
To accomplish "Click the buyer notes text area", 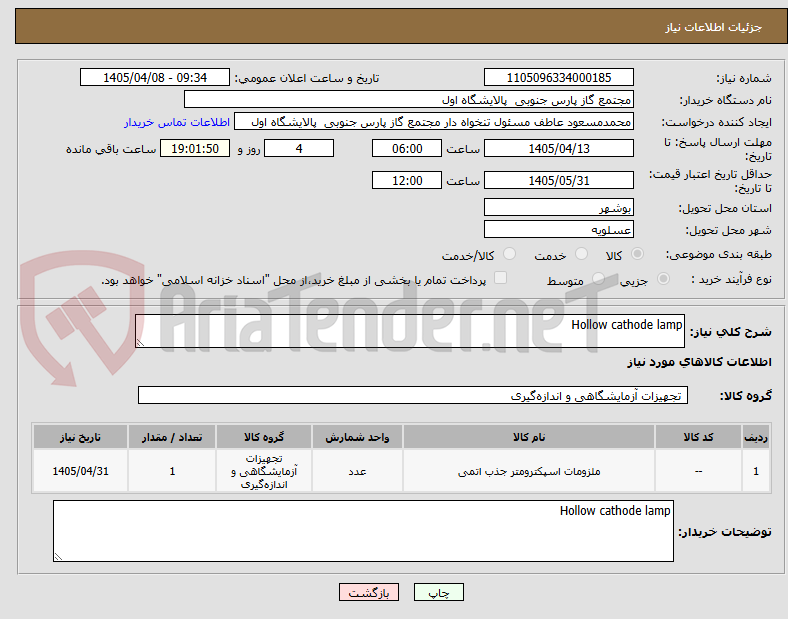I will (363, 531).
